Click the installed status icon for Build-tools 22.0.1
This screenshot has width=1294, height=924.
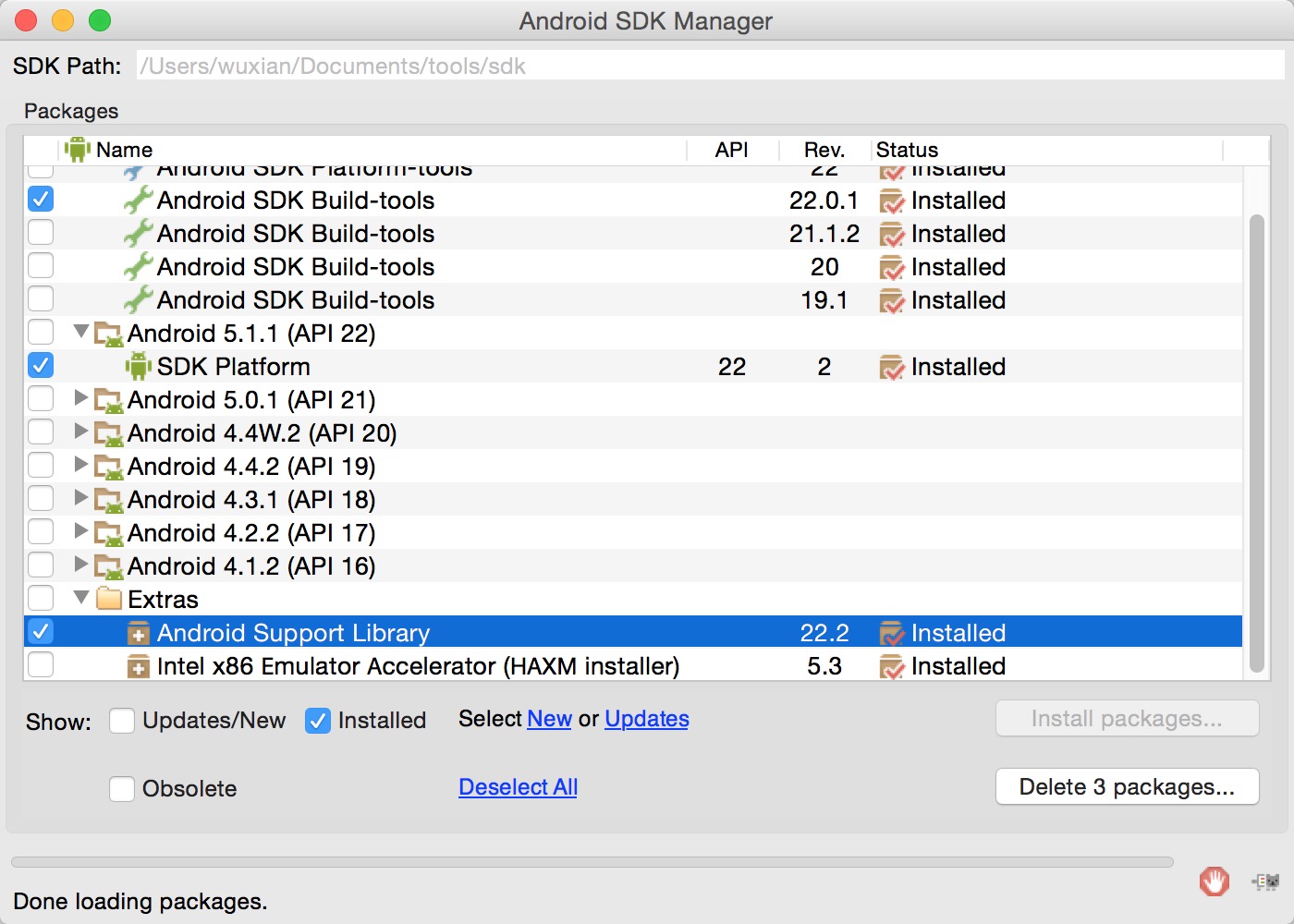click(x=892, y=201)
